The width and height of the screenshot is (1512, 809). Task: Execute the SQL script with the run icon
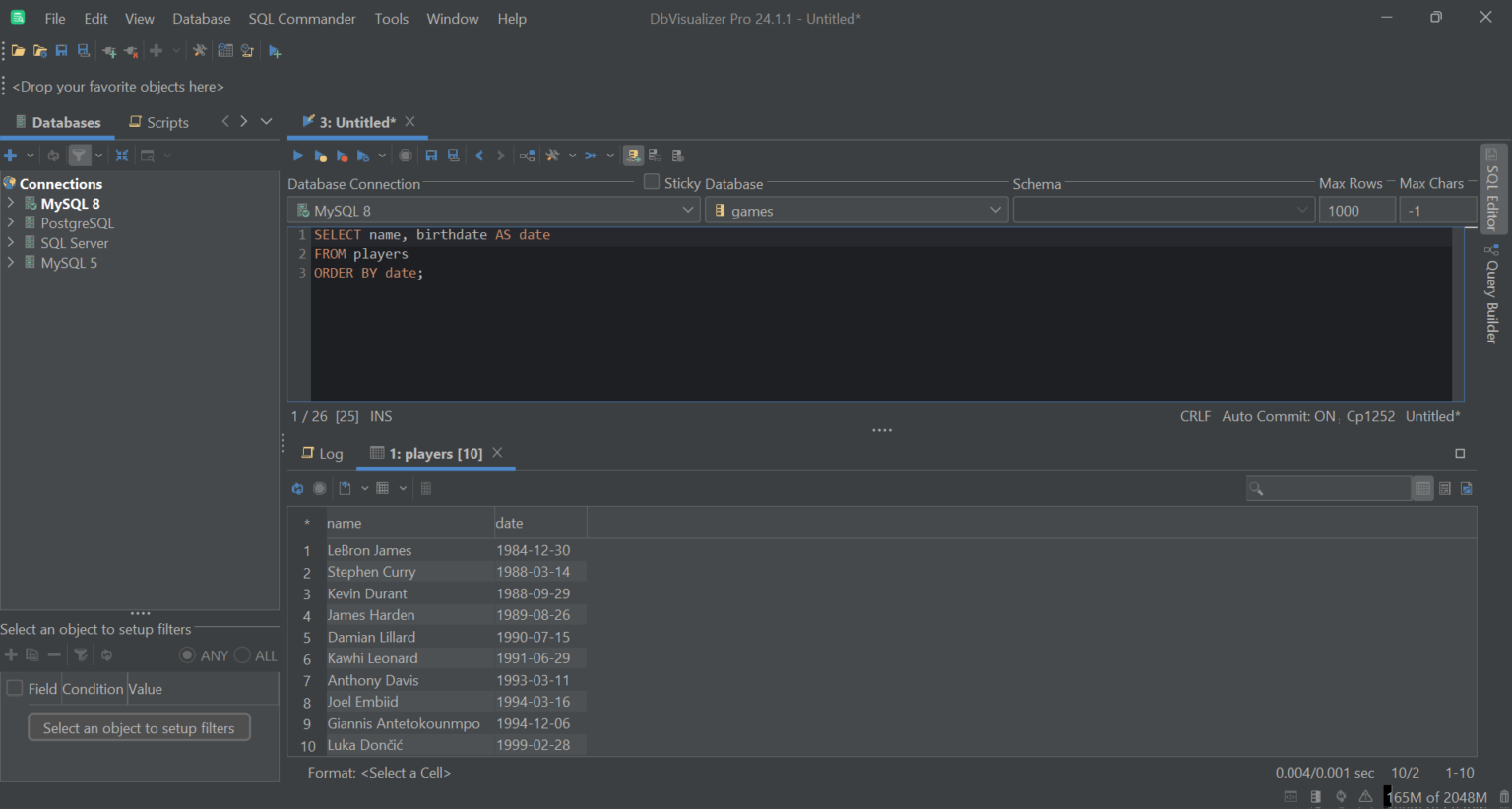pos(297,155)
